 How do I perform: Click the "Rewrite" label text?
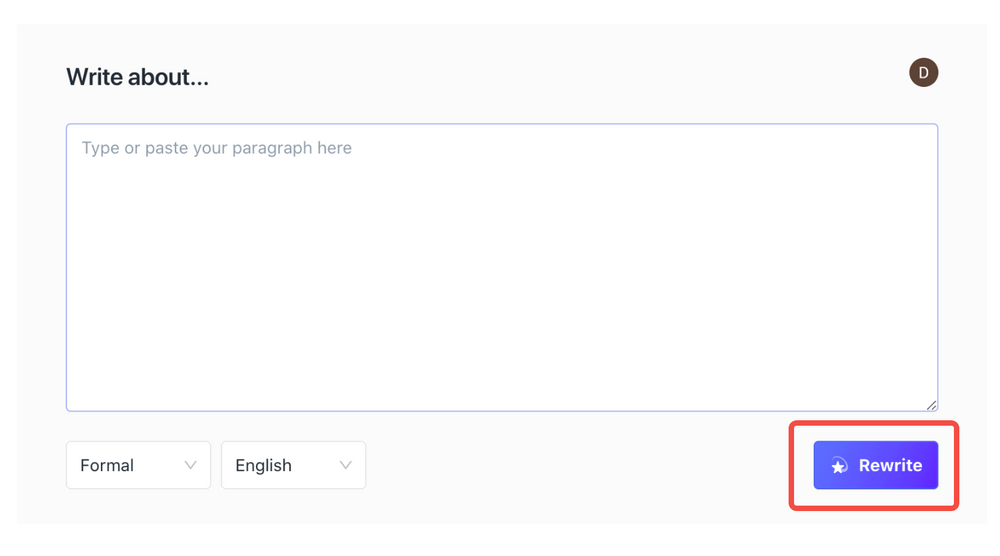[890, 465]
